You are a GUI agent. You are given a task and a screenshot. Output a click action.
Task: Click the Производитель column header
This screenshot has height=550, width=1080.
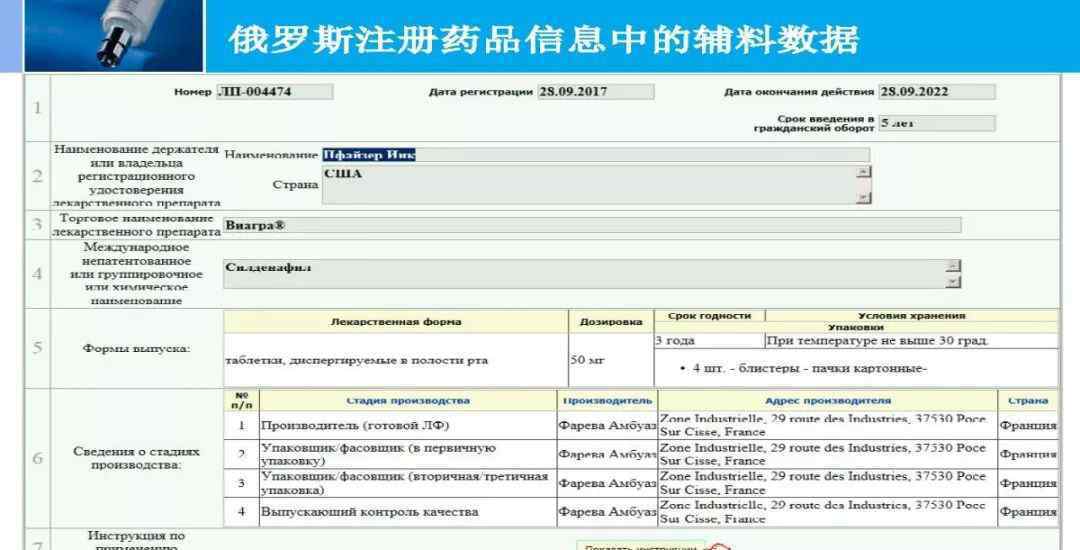click(x=608, y=401)
